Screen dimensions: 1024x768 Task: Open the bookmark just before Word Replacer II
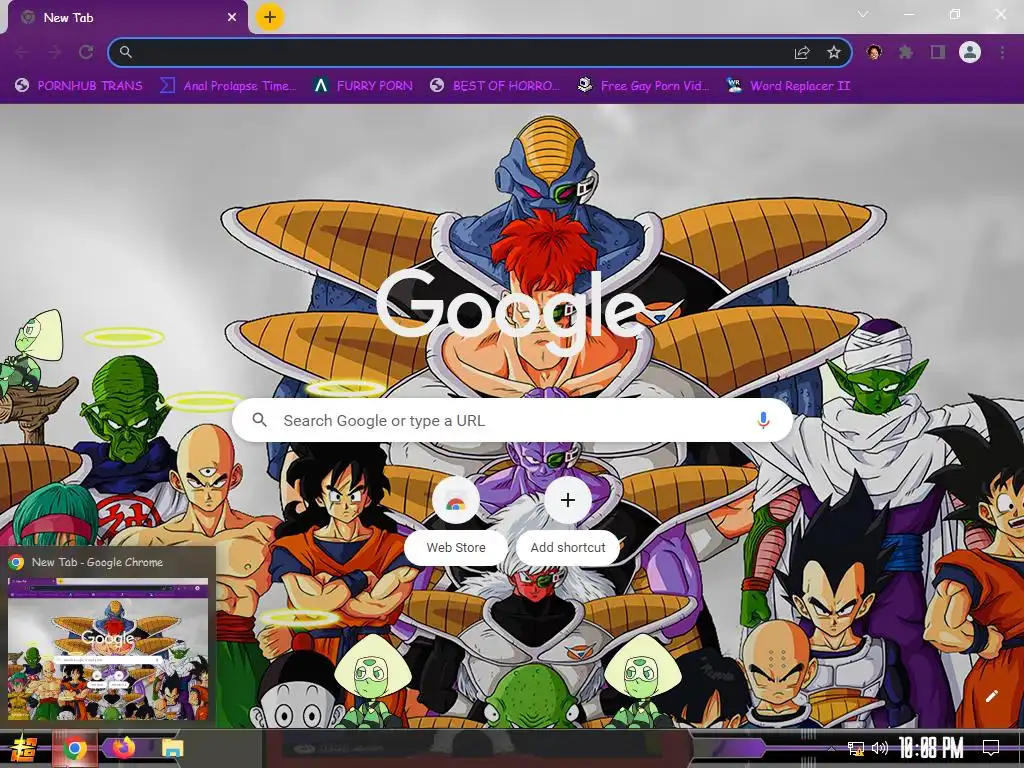[643, 86]
